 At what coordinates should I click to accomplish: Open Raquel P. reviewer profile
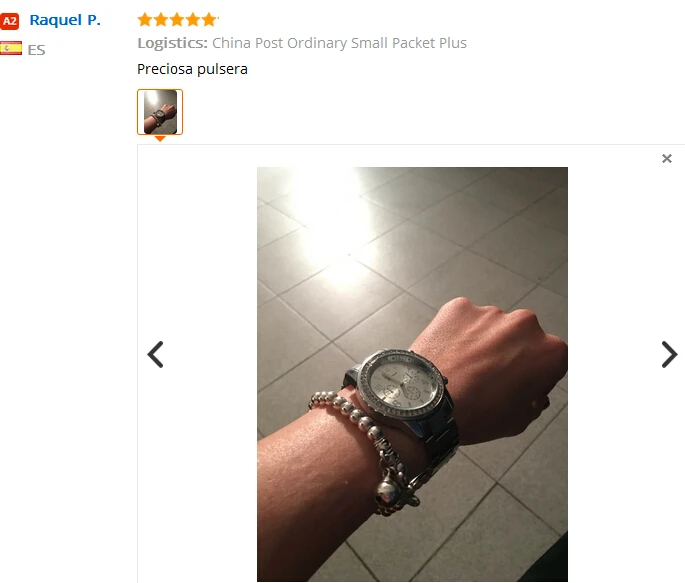(x=65, y=21)
